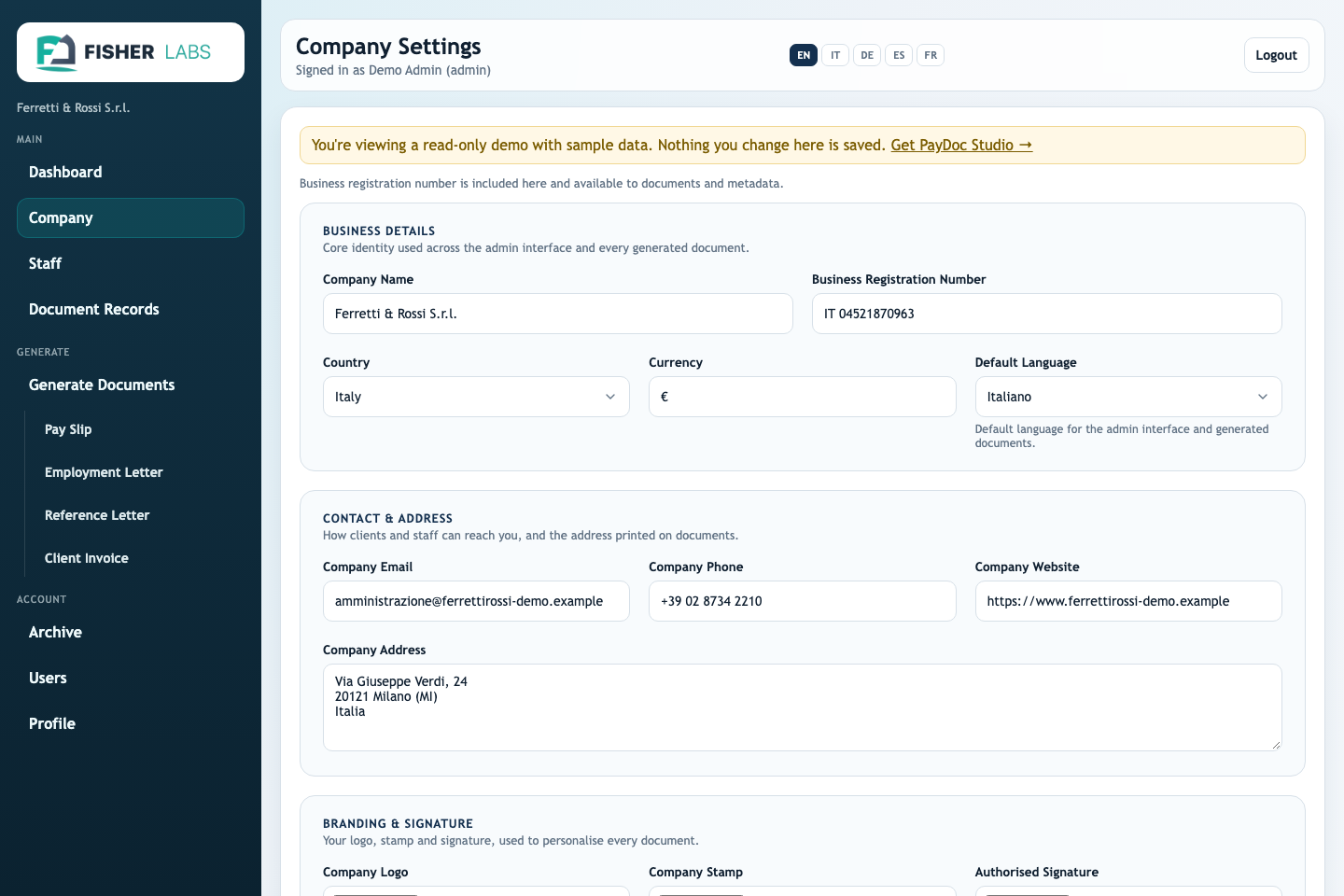Grab the address textarea resize handle
The image size is (1344, 896).
(x=1276, y=745)
